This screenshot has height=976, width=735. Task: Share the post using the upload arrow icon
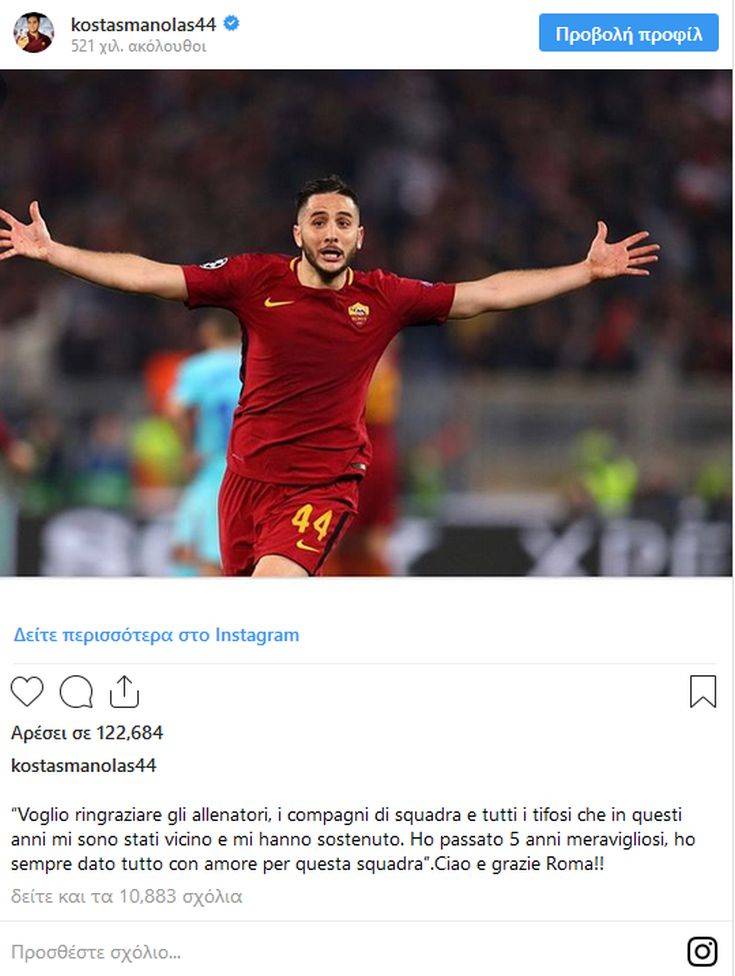tap(124, 692)
